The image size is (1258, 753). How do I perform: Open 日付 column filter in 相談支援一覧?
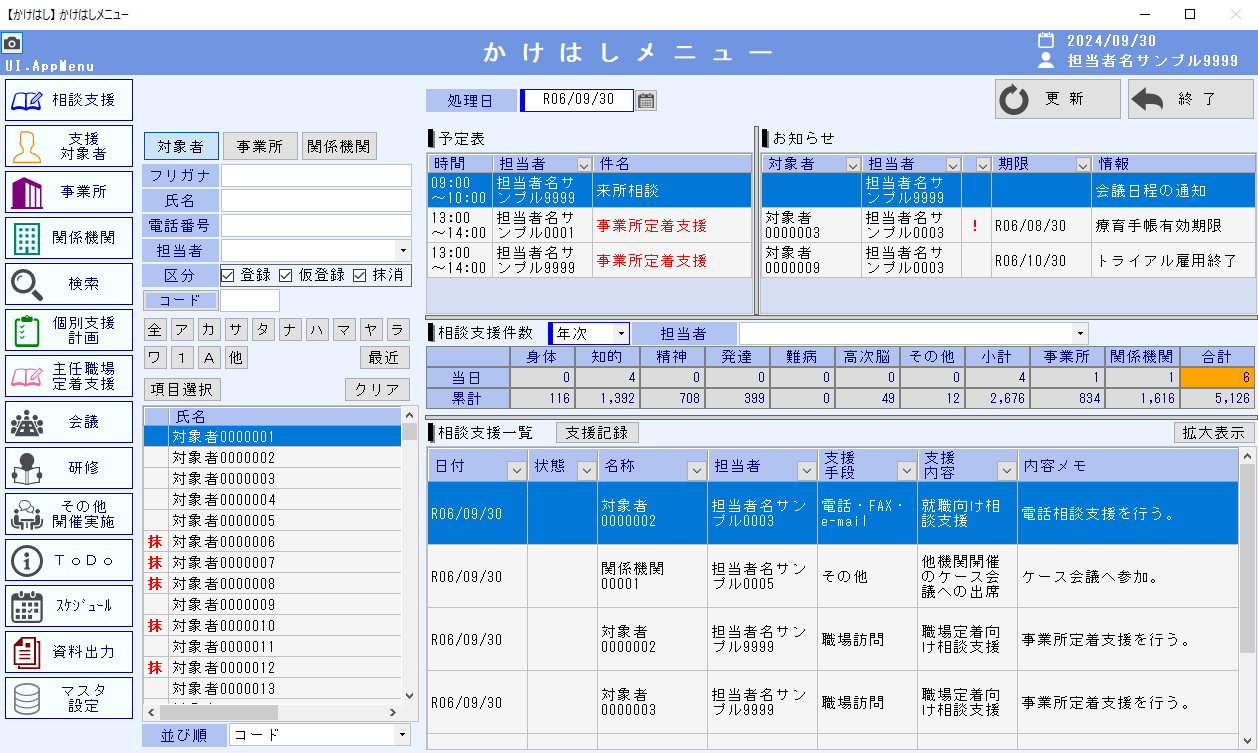[517, 470]
